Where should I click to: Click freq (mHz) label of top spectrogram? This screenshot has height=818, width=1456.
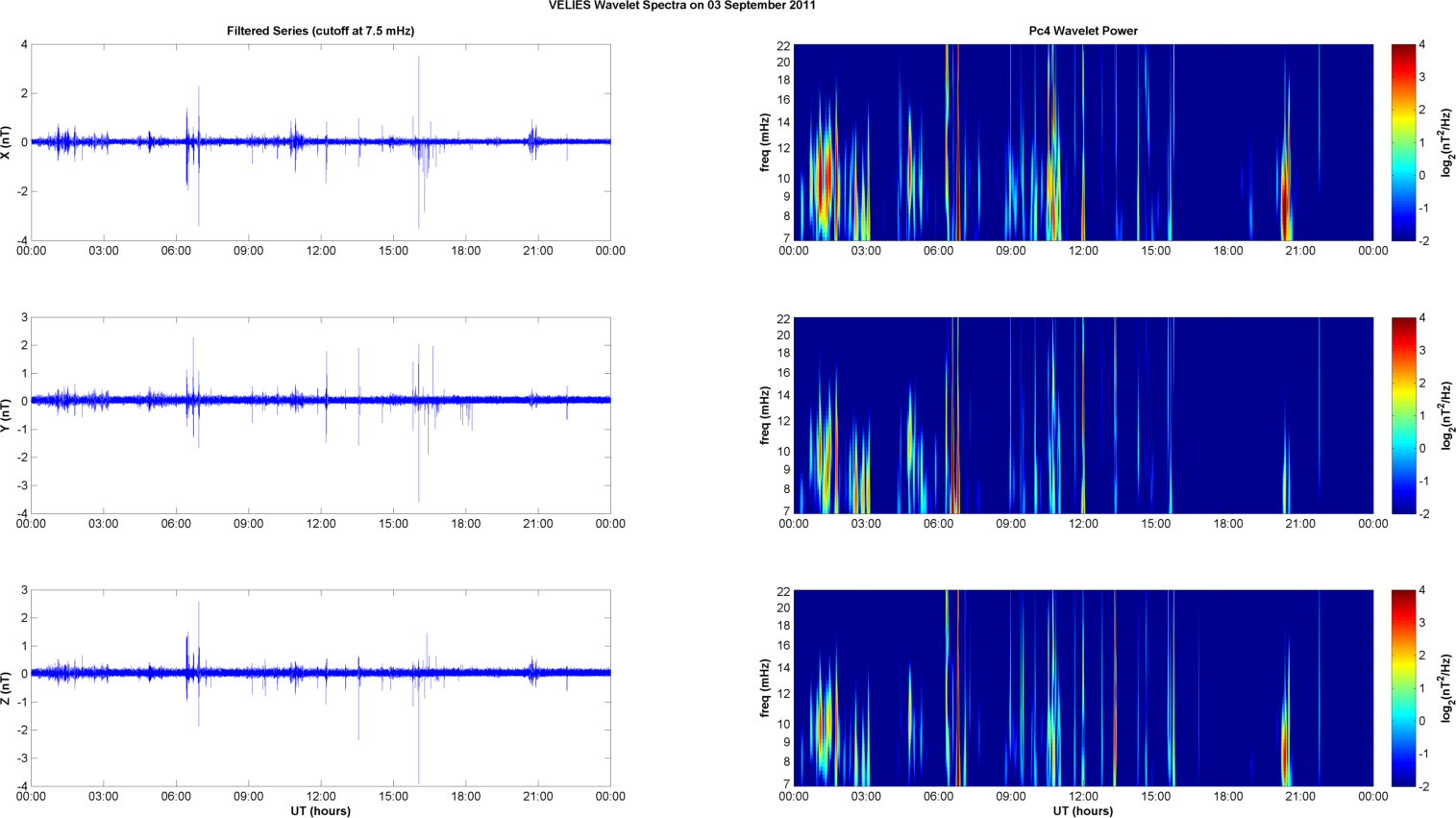pos(765,142)
